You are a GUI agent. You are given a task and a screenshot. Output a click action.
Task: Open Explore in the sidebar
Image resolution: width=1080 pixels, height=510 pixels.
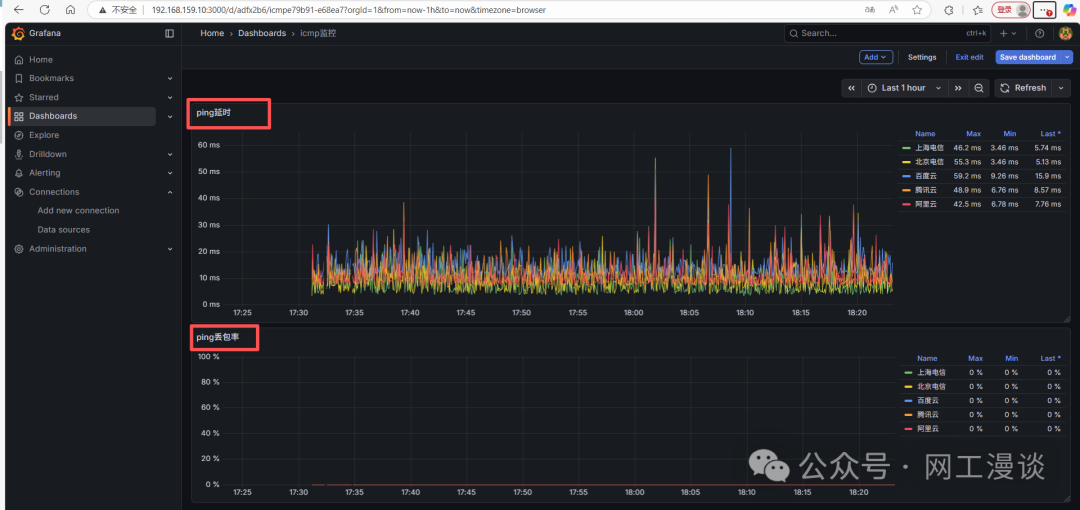44,135
